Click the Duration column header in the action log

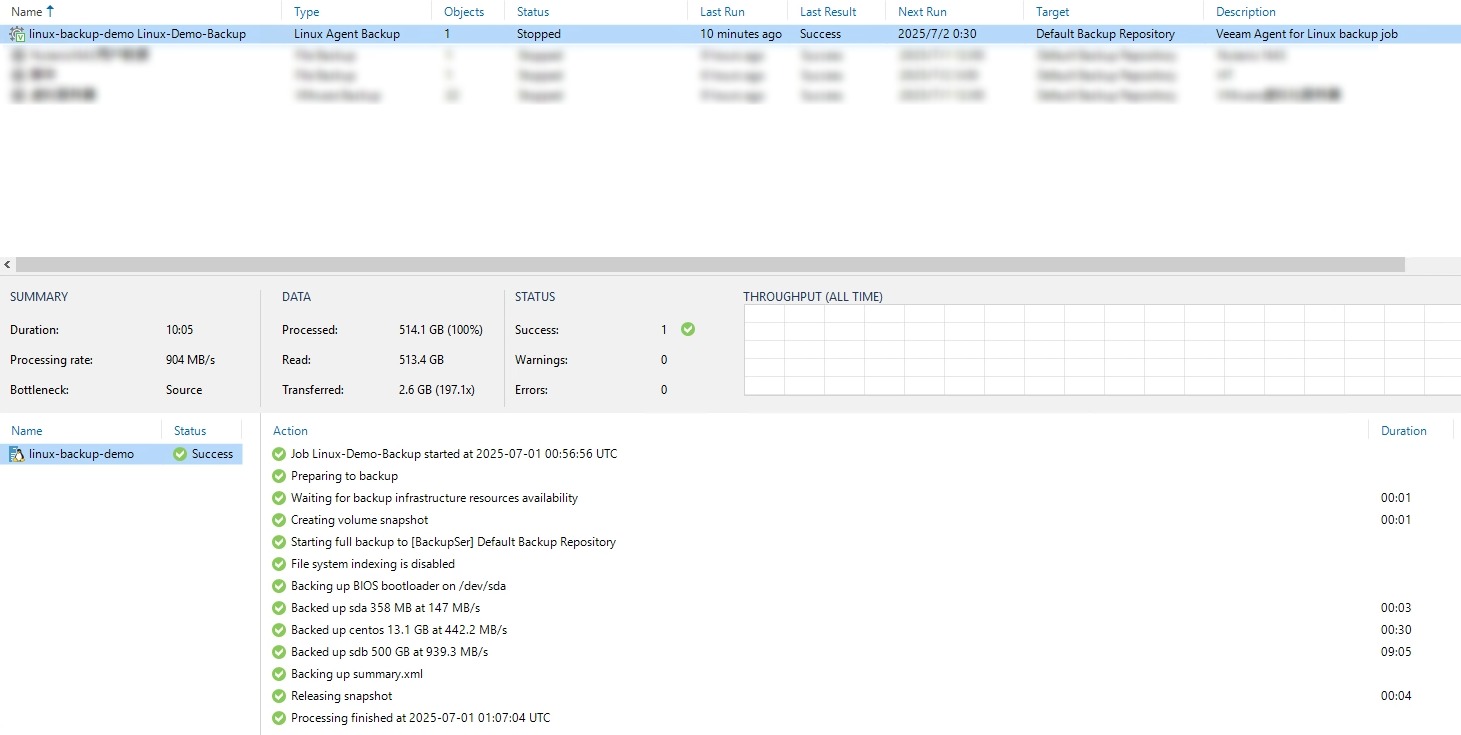click(1403, 431)
